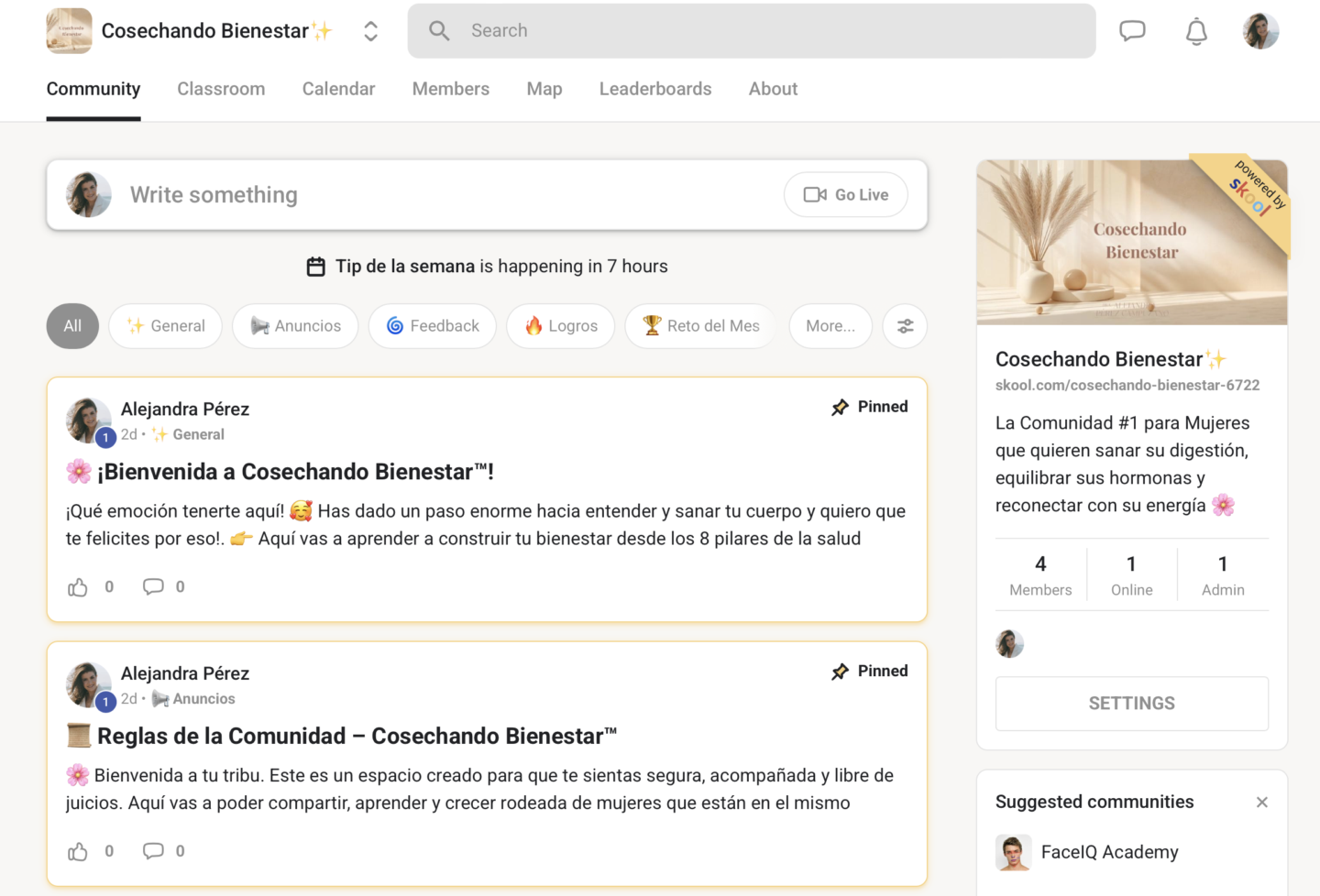Image resolution: width=1320 pixels, height=896 pixels.
Task: View the Leaderboards tab
Action: pyautogui.click(x=655, y=89)
